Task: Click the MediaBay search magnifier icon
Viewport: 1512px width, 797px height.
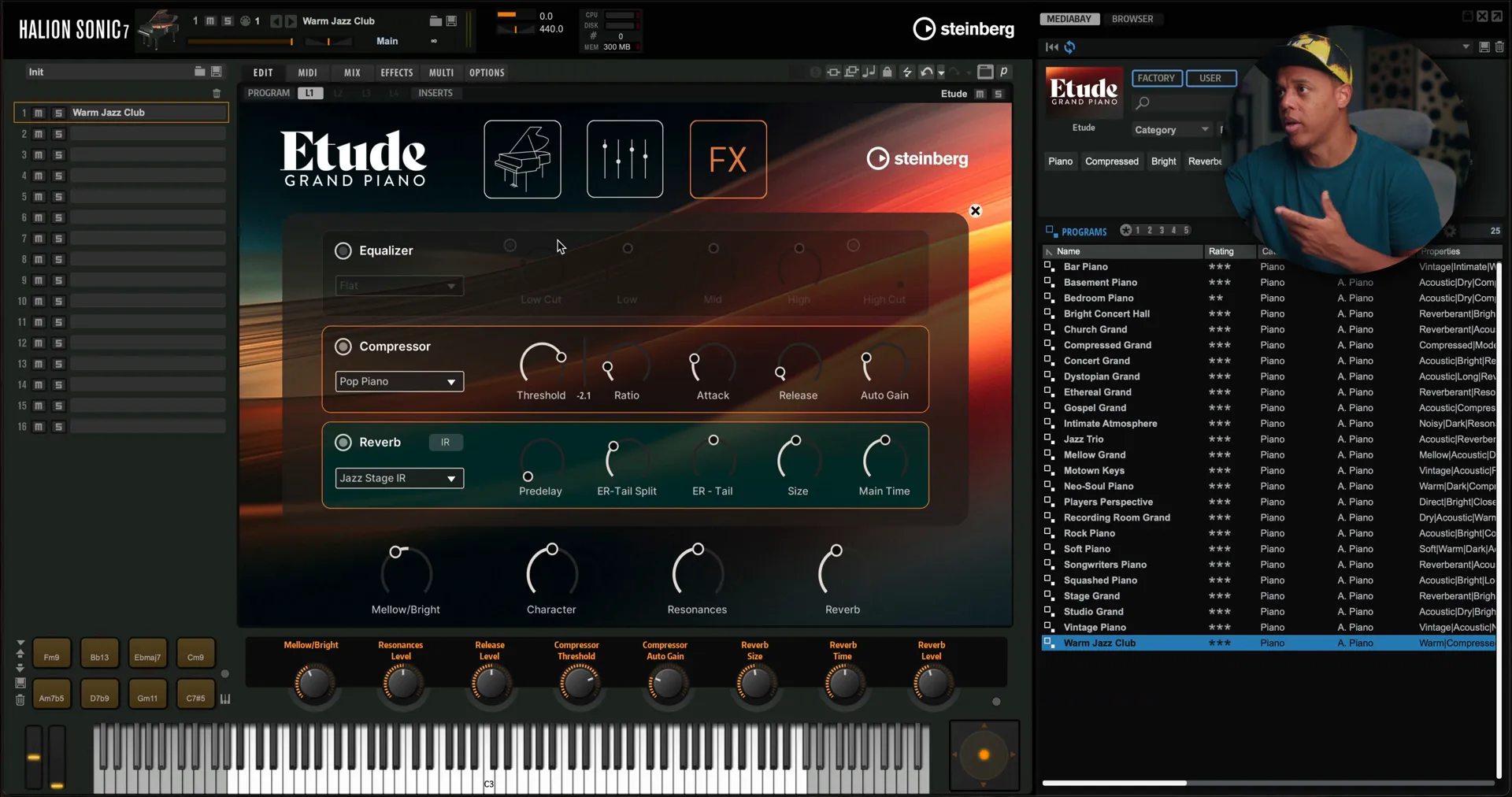Action: (x=1143, y=102)
